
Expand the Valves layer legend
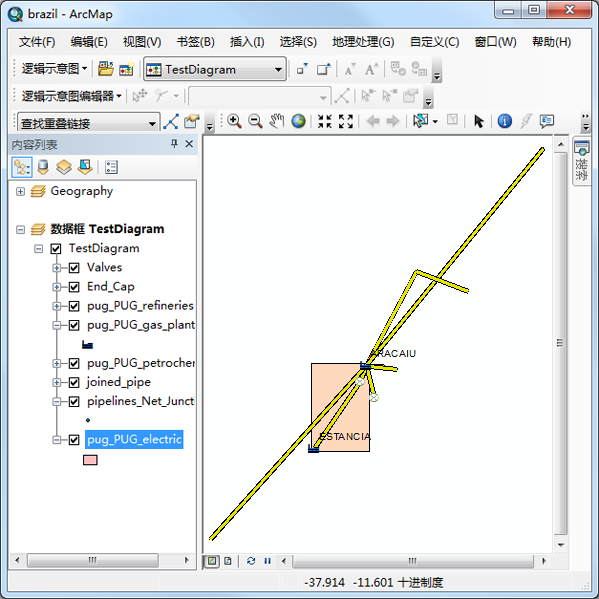(57, 268)
